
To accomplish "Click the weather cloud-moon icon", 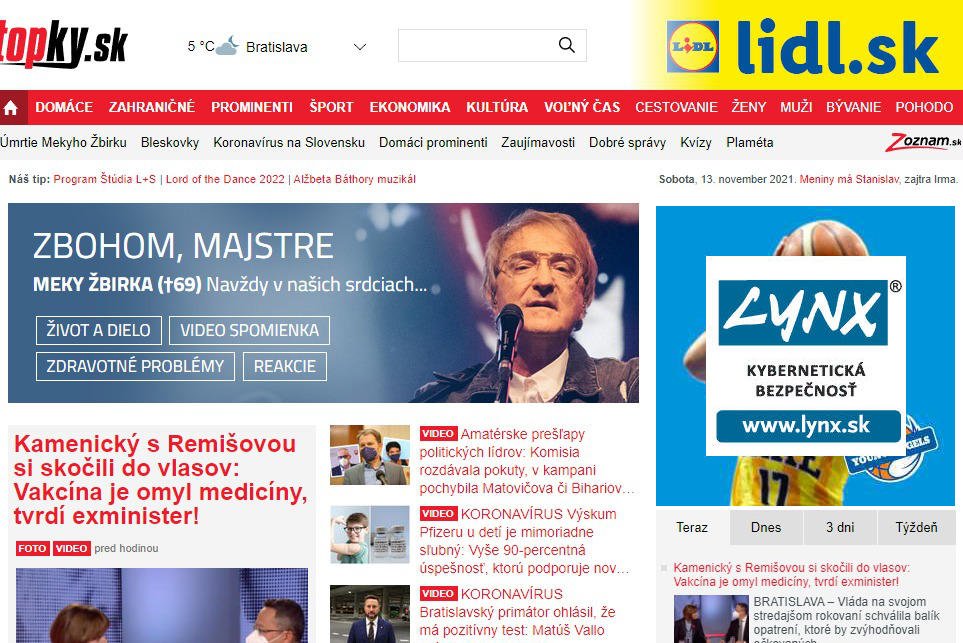I will pyautogui.click(x=227, y=46).
